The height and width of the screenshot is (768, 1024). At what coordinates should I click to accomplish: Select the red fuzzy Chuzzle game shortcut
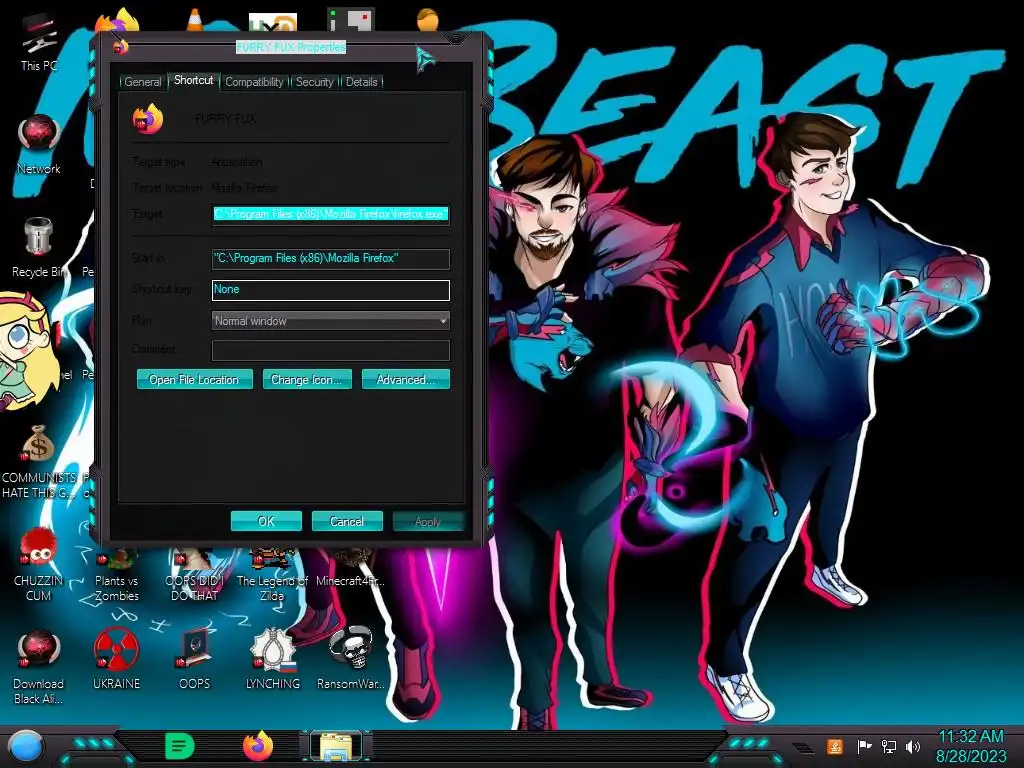[38, 564]
